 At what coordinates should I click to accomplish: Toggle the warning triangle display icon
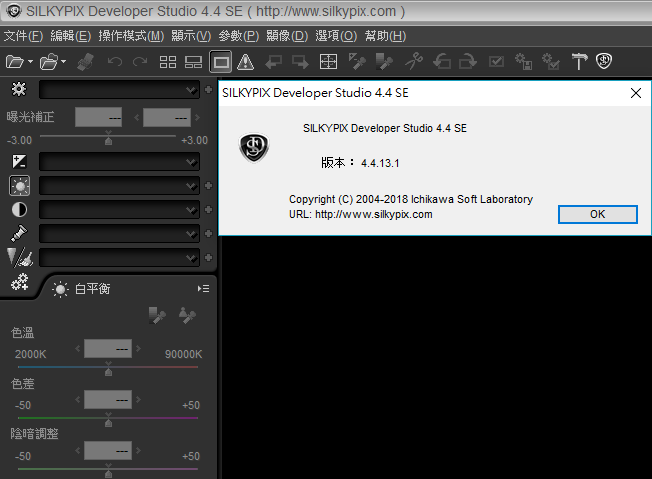tap(246, 62)
